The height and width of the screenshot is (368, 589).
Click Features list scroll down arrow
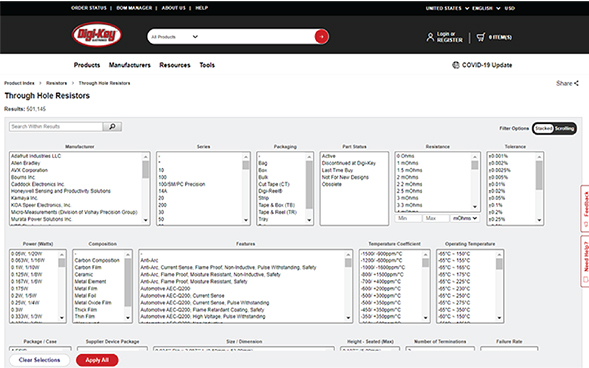(x=348, y=318)
